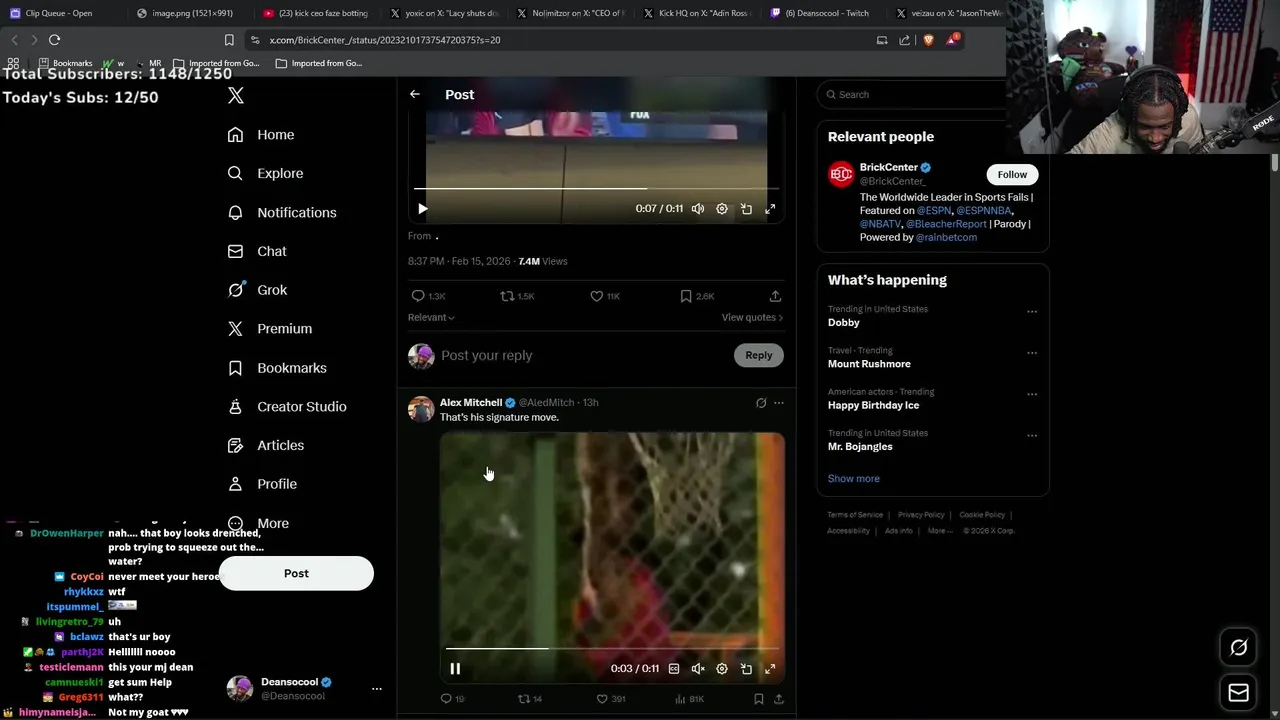This screenshot has height=720, width=1280.
Task: Click Show more under trends
Action: (853, 479)
